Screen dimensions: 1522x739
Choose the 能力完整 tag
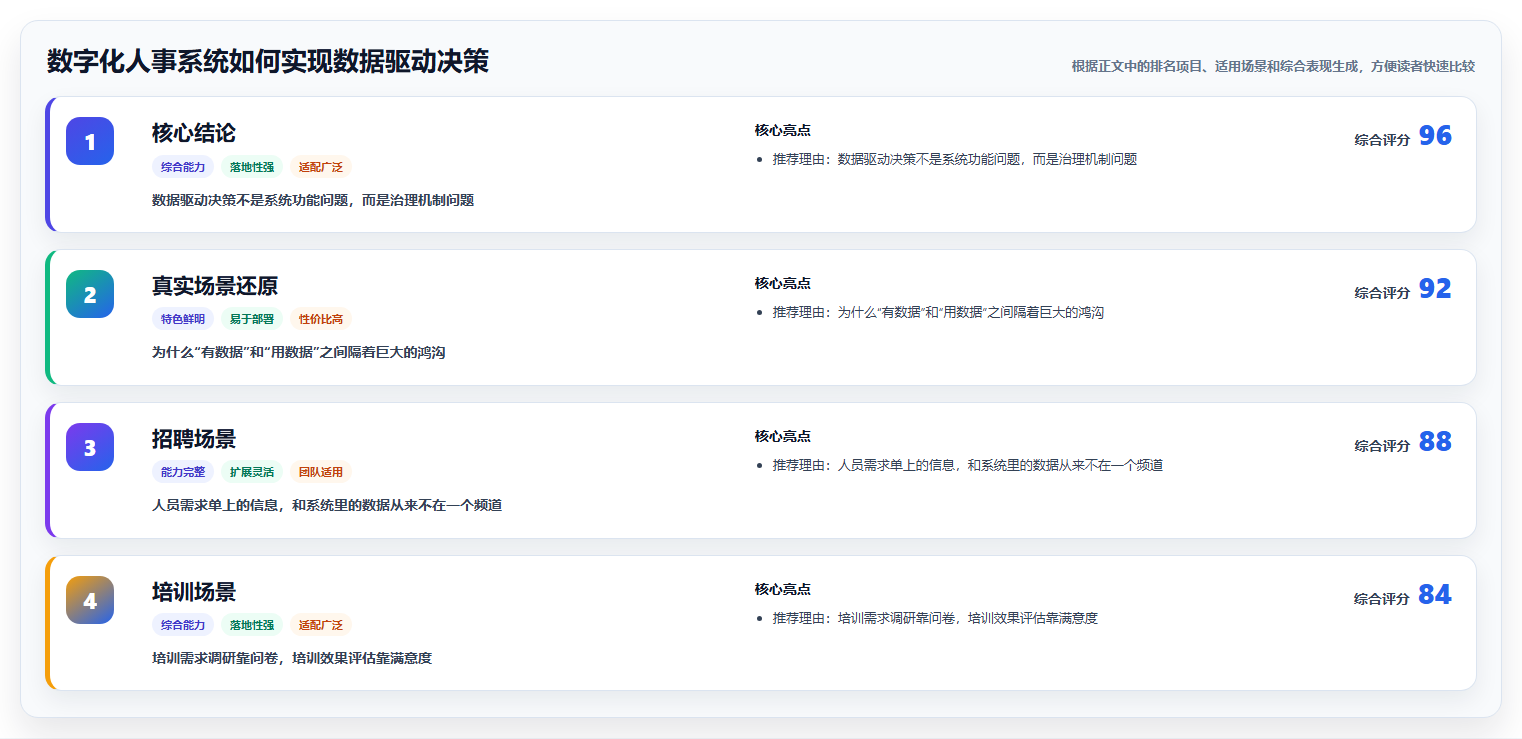pyautogui.click(x=183, y=472)
